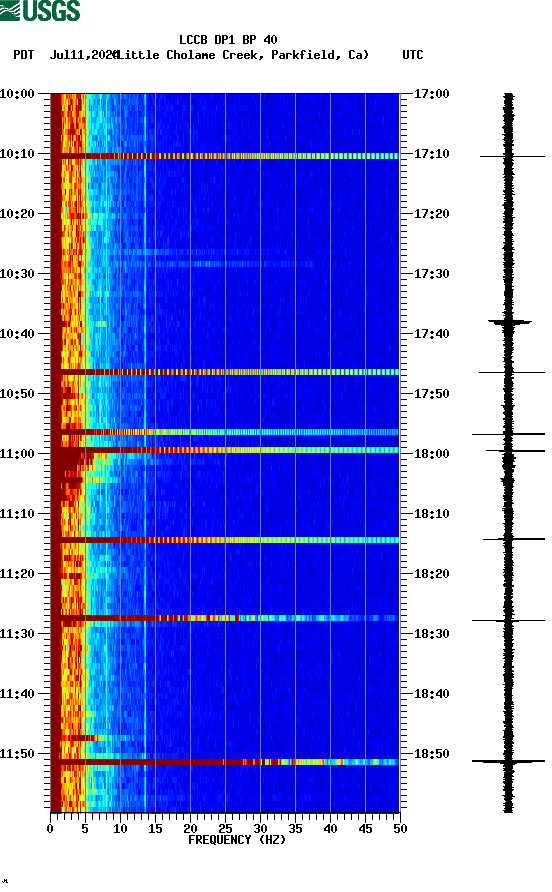Click the 11:50 PDT time label
The height and width of the screenshot is (892, 552).
pos(17,754)
